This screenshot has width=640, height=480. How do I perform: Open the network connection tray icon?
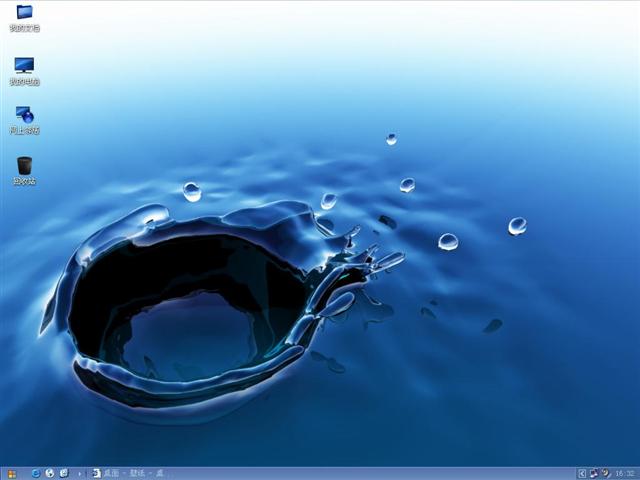[594, 473]
